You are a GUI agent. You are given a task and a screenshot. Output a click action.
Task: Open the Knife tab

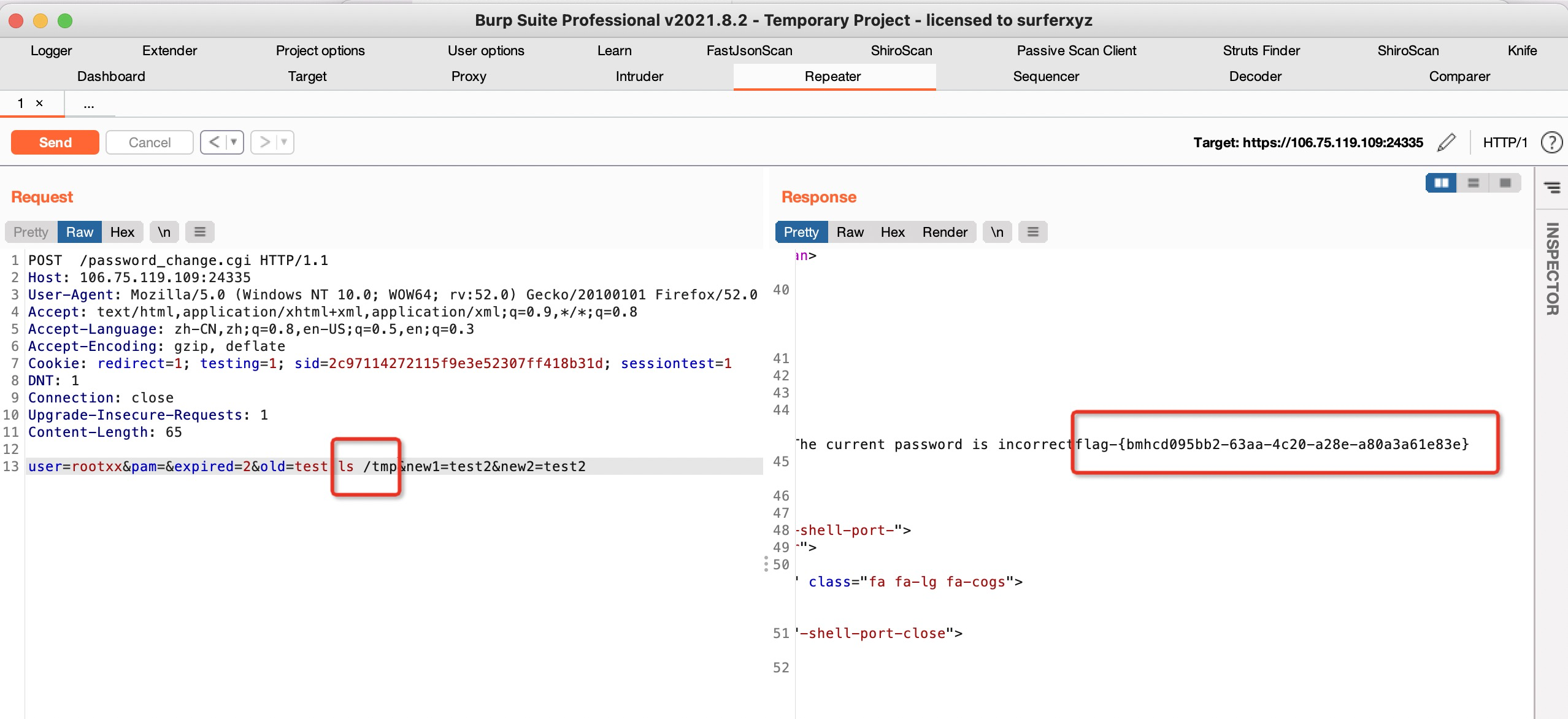tap(1522, 51)
